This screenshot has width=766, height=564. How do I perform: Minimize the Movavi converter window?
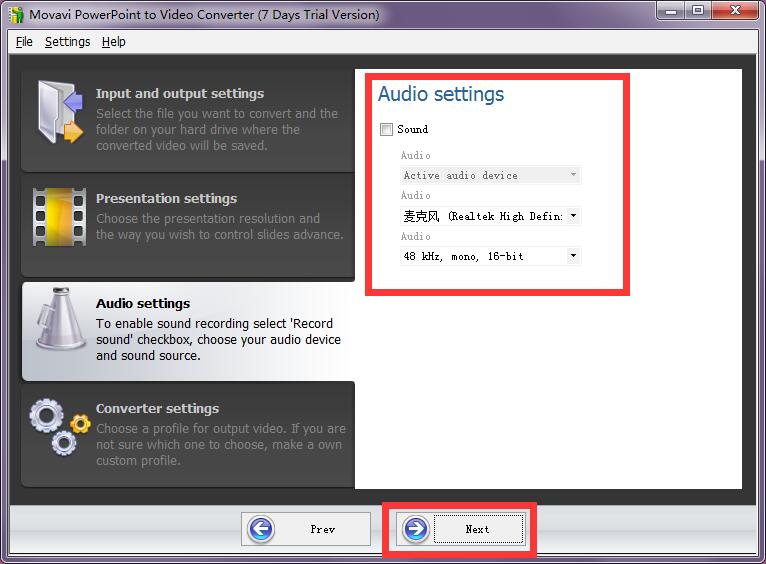coord(671,11)
